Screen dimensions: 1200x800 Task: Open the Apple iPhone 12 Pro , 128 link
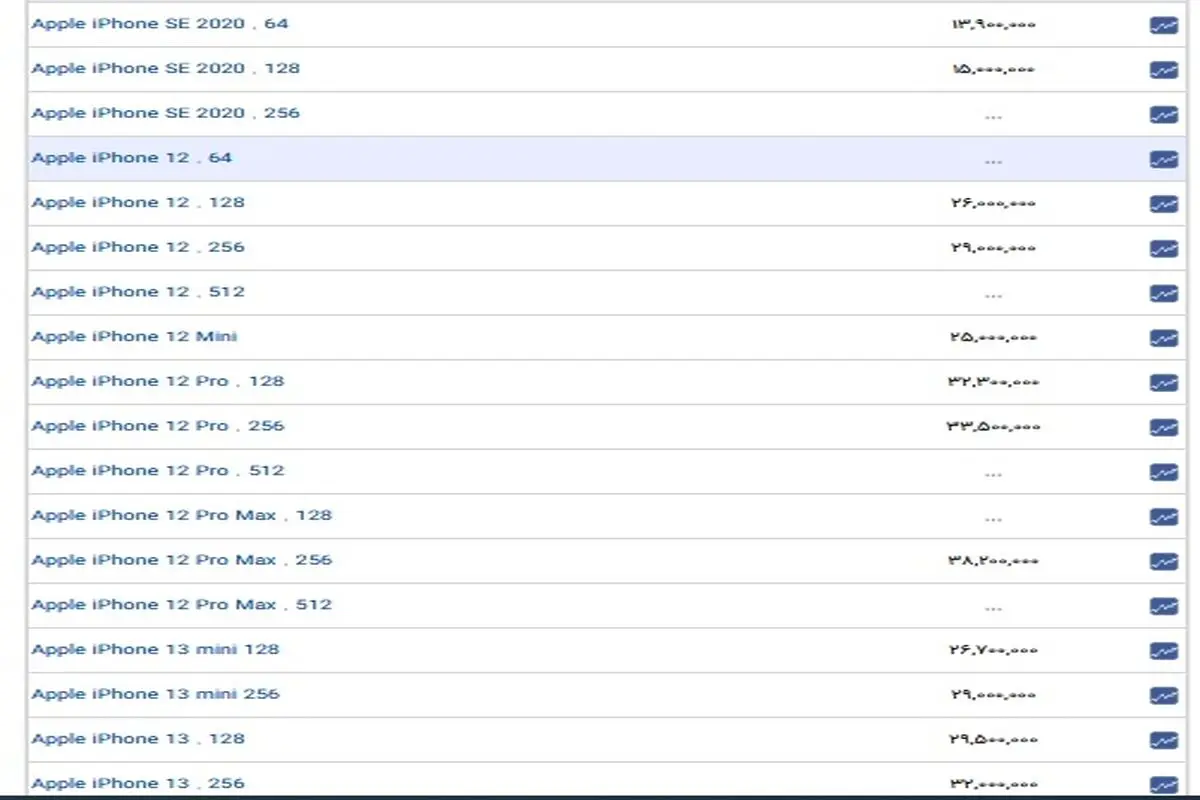point(158,381)
